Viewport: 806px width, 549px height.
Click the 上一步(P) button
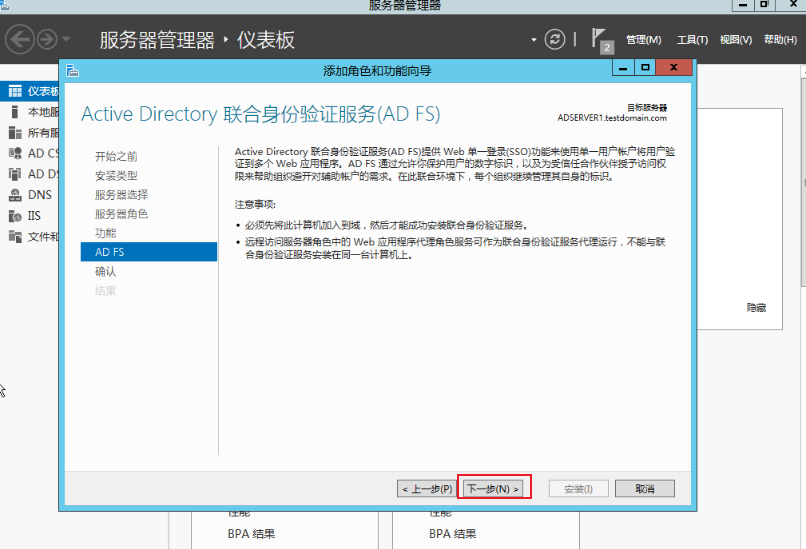click(427, 489)
